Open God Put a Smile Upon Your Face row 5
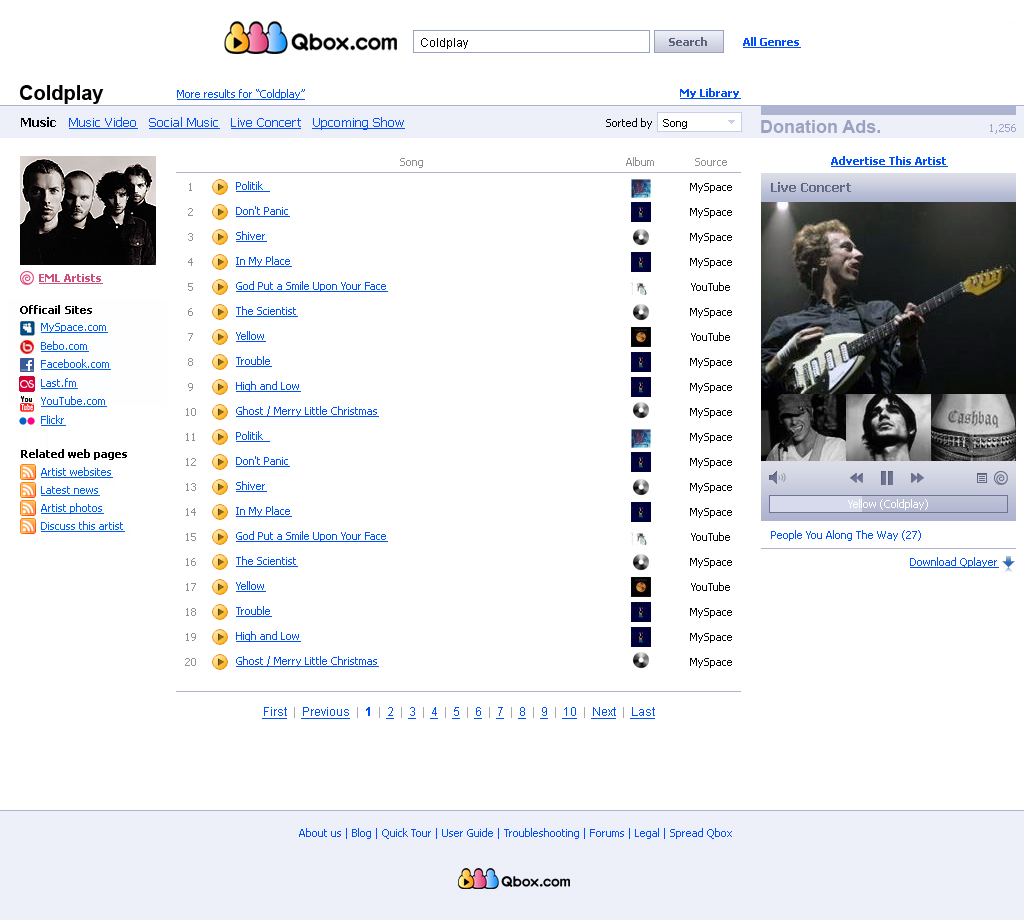The width and height of the screenshot is (1024, 920). coord(311,287)
